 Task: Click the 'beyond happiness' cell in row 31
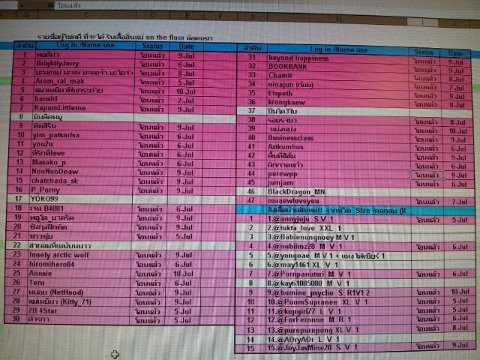pyautogui.click(x=338, y=58)
